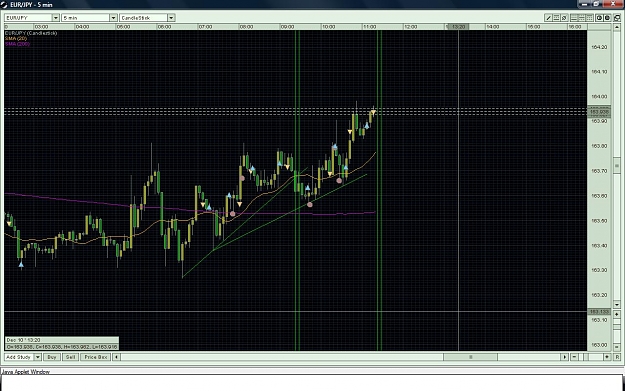Image resolution: width=625 pixels, height=391 pixels.
Task: Click the 163.00 price axis label
Action: pos(599,345)
